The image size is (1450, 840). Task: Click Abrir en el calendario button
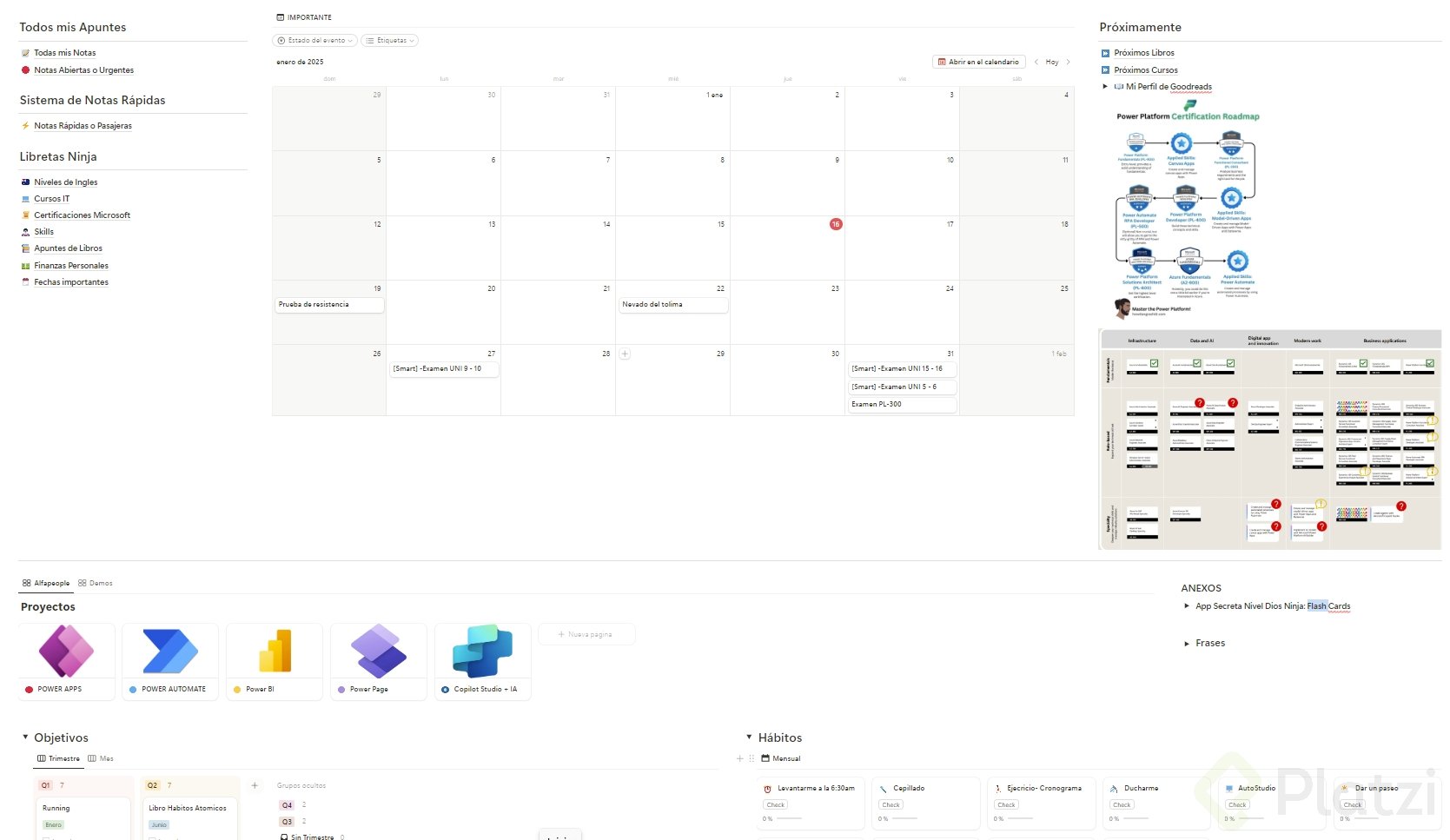tap(978, 62)
